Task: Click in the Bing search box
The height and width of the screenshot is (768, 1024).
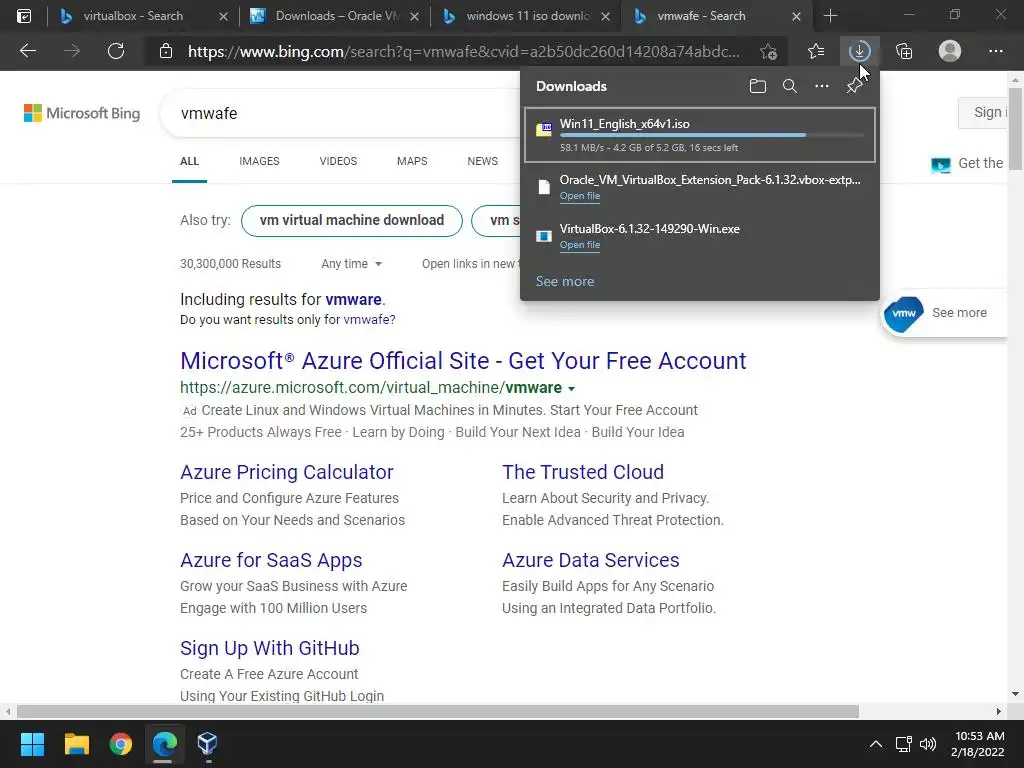Action: [x=340, y=114]
